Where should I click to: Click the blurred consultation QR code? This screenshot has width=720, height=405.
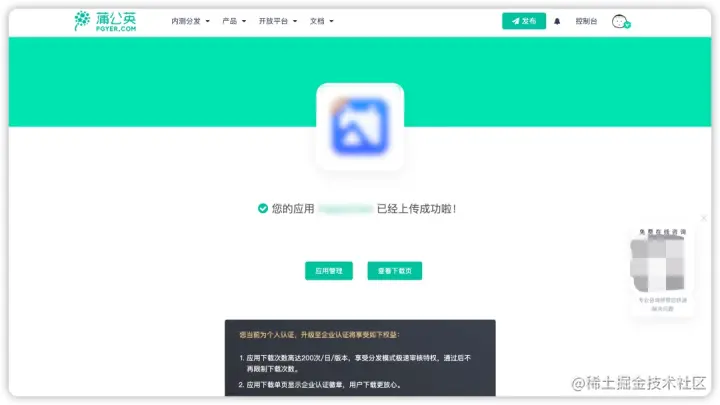point(658,265)
